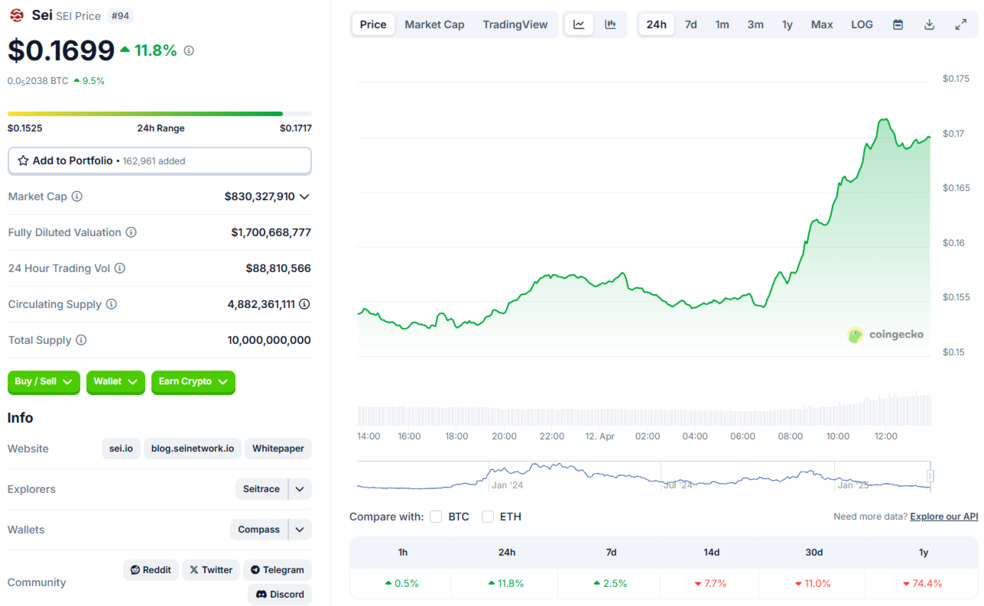The image size is (984, 606).
Task: Select Max time range
Action: pyautogui.click(x=821, y=24)
